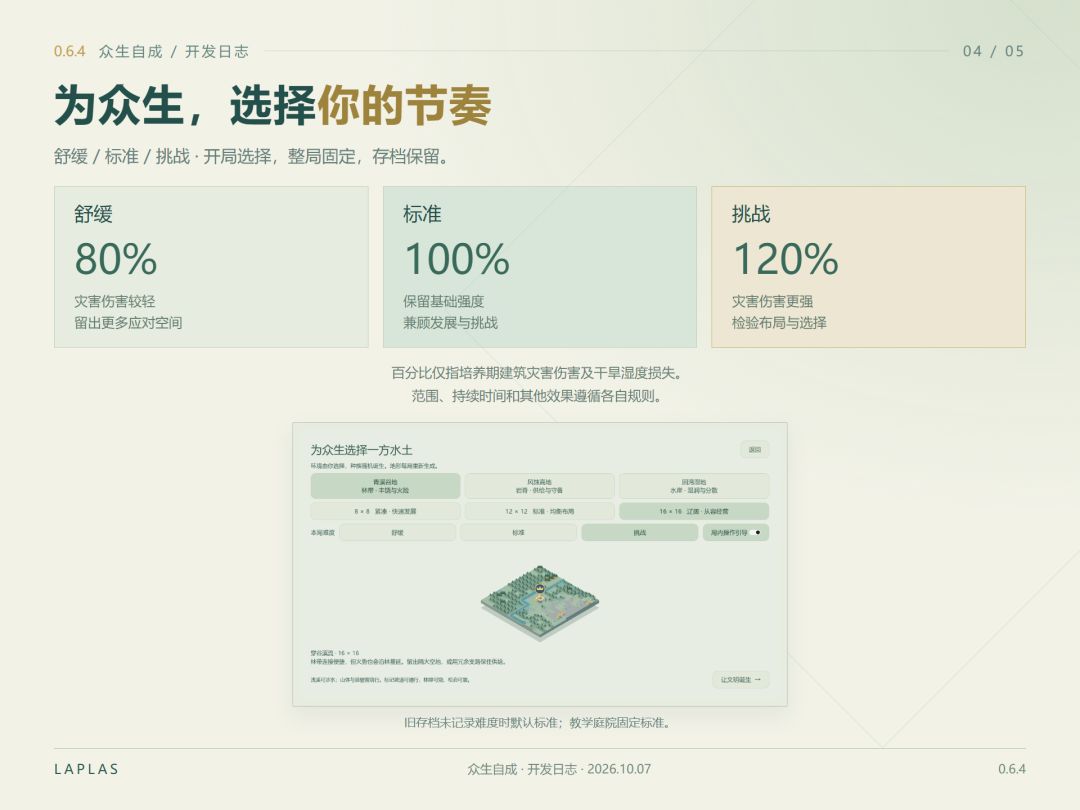The image size is (1080, 810).
Task: Open the 挑战 120% difficulty card
Action: 869,267
